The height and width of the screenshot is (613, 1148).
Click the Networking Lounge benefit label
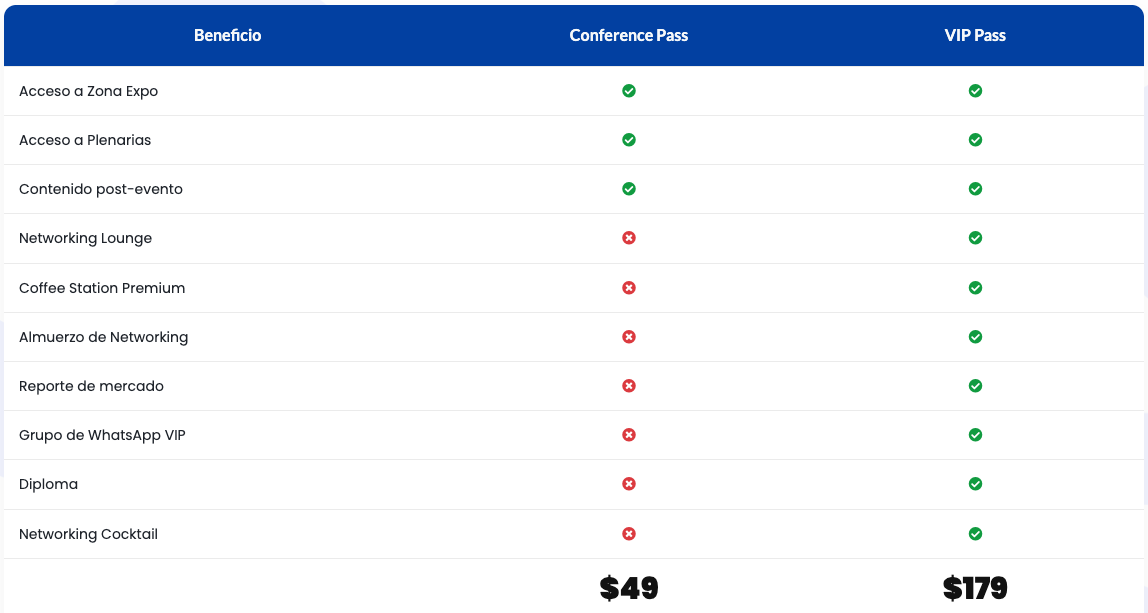(86, 238)
